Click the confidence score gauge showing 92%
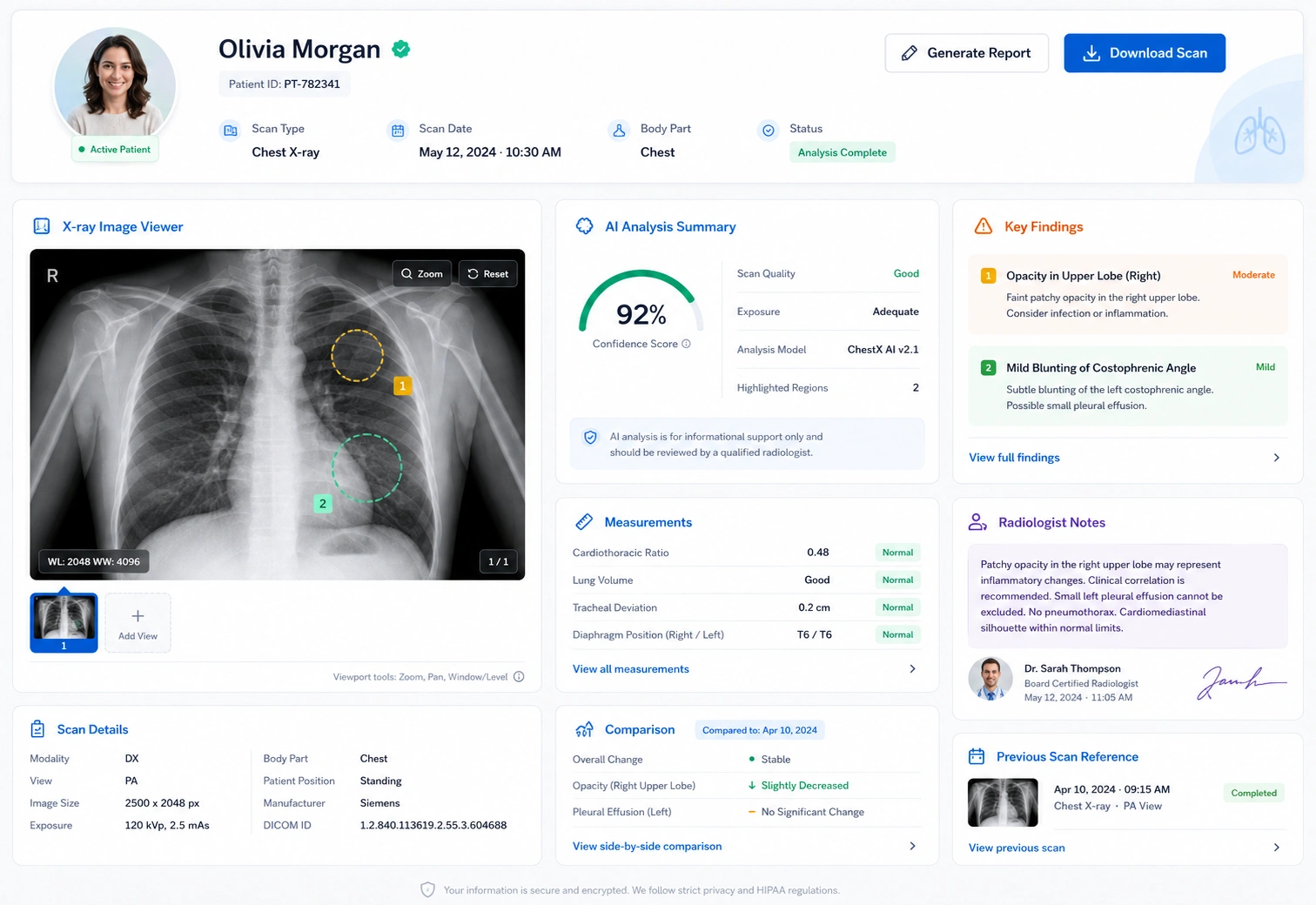This screenshot has width=1316, height=905. tap(641, 303)
